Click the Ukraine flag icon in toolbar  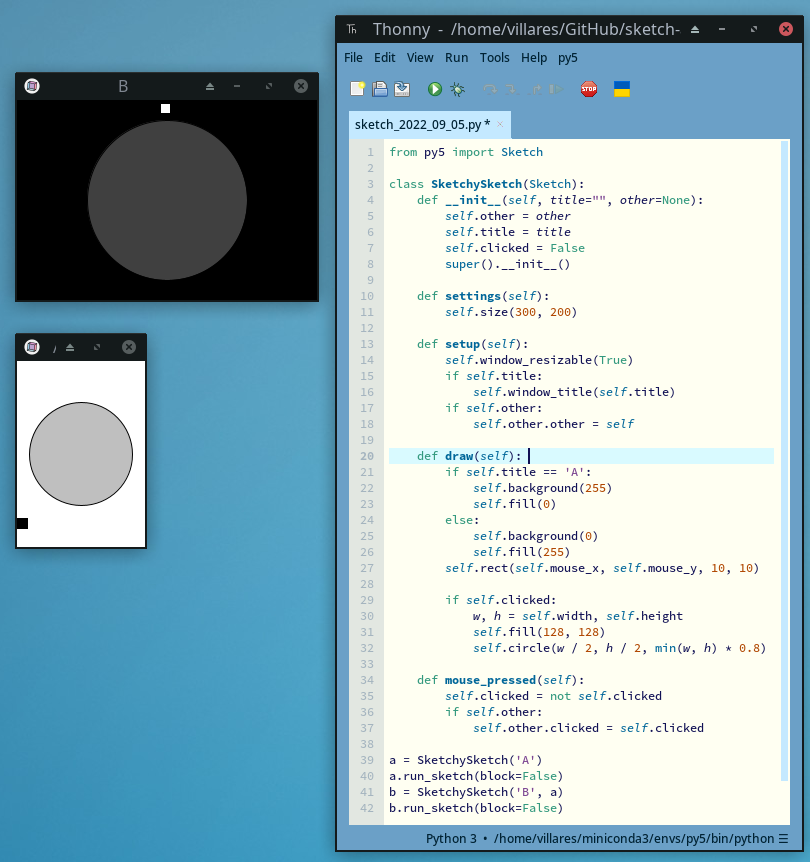[x=621, y=89]
